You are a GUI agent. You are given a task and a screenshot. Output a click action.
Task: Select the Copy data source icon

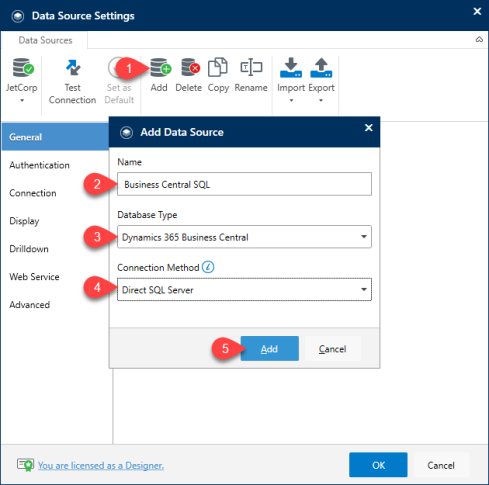218,68
